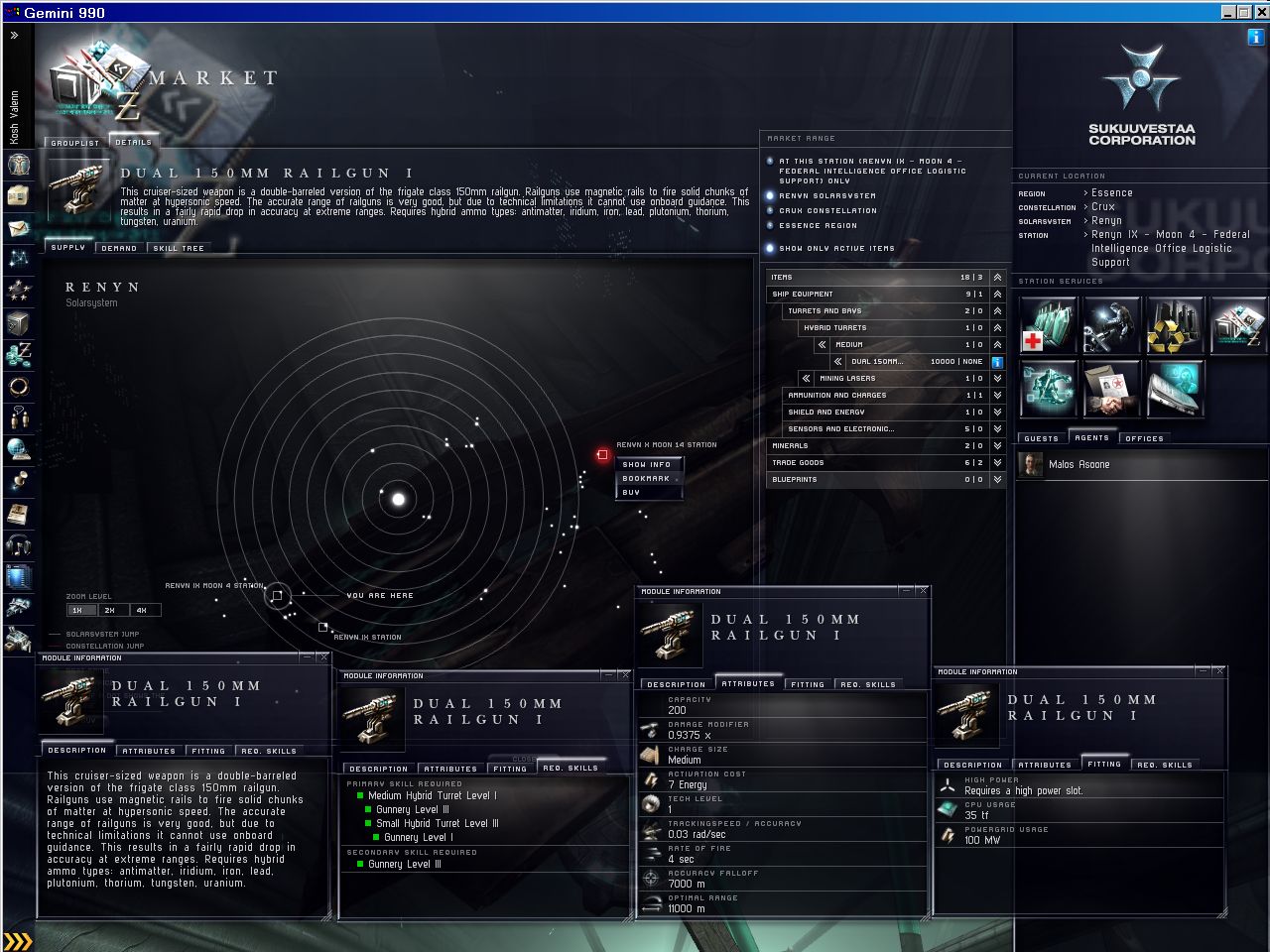Image resolution: width=1270 pixels, height=952 pixels.
Task: Open the handshake missions station service
Action: point(1111,389)
